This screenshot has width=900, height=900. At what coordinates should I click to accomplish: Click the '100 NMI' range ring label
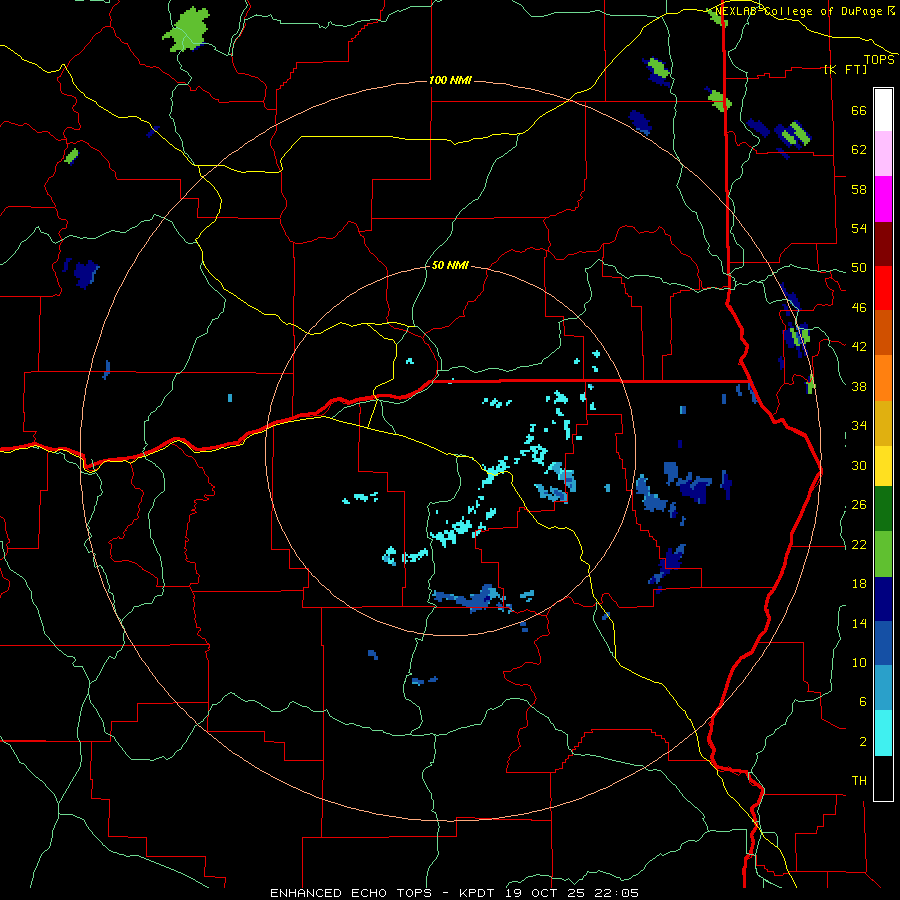tap(450, 80)
